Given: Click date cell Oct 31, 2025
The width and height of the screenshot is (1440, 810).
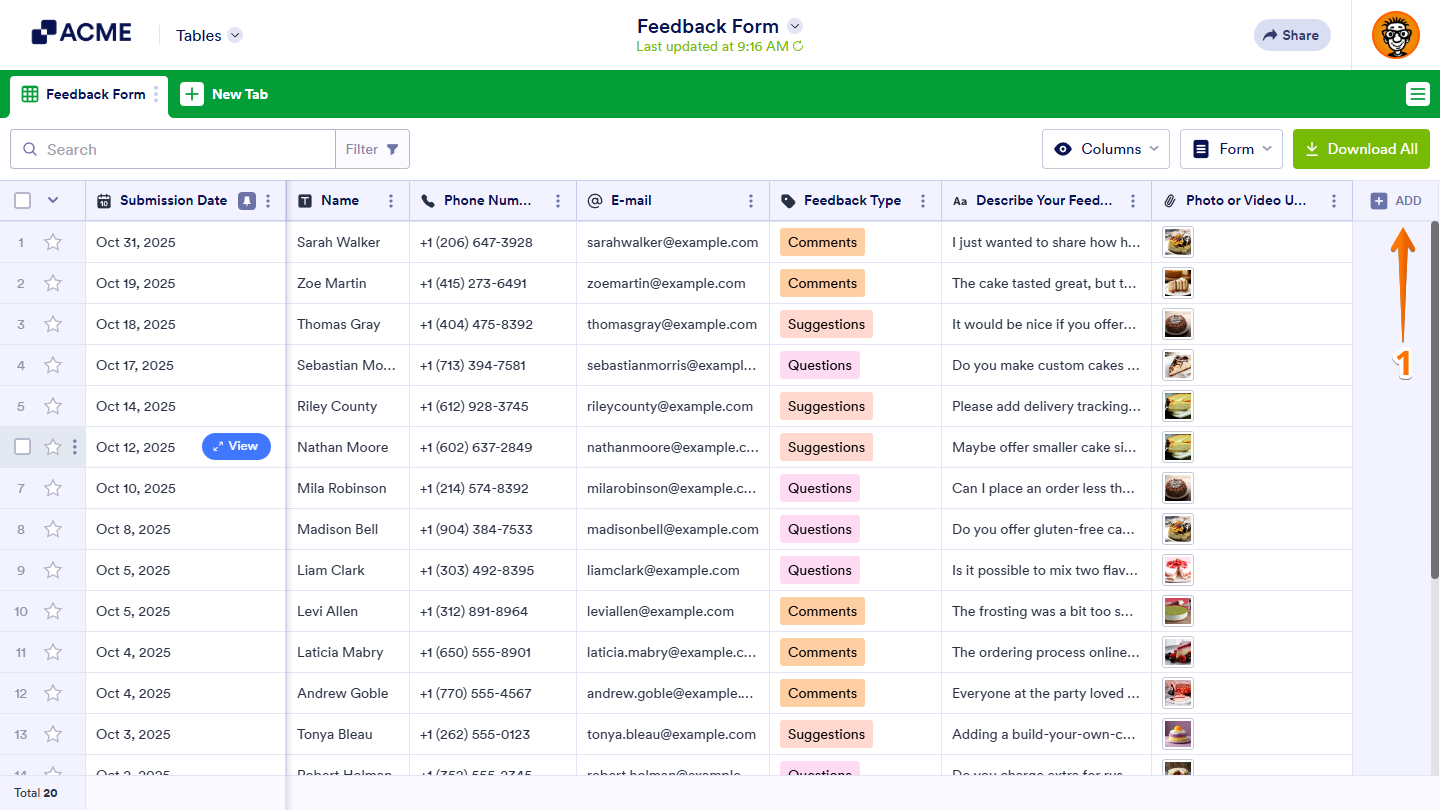Looking at the screenshot, I should click(136, 242).
